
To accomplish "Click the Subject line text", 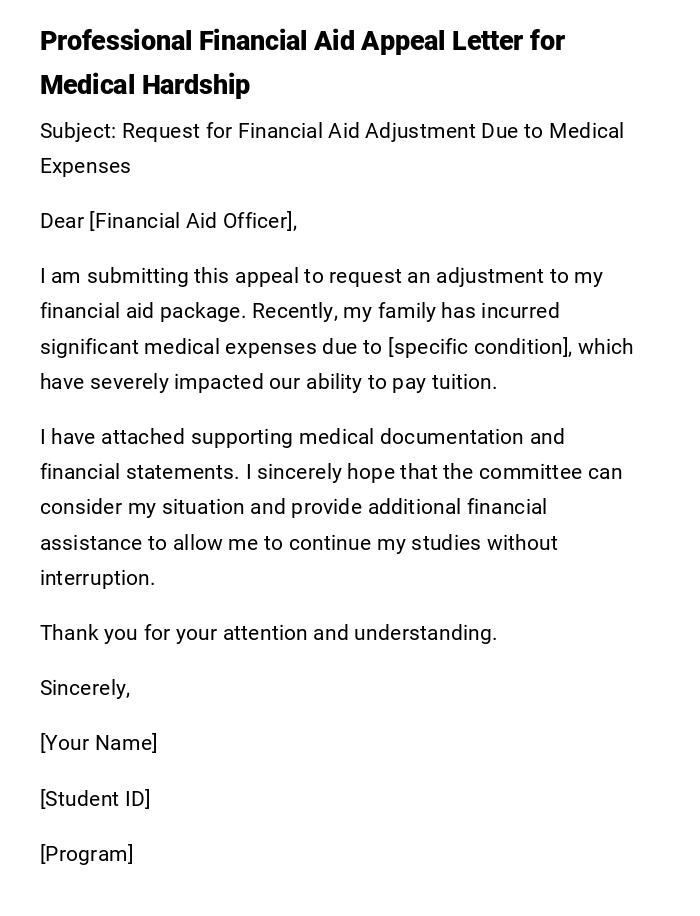I will pyautogui.click(x=331, y=132).
